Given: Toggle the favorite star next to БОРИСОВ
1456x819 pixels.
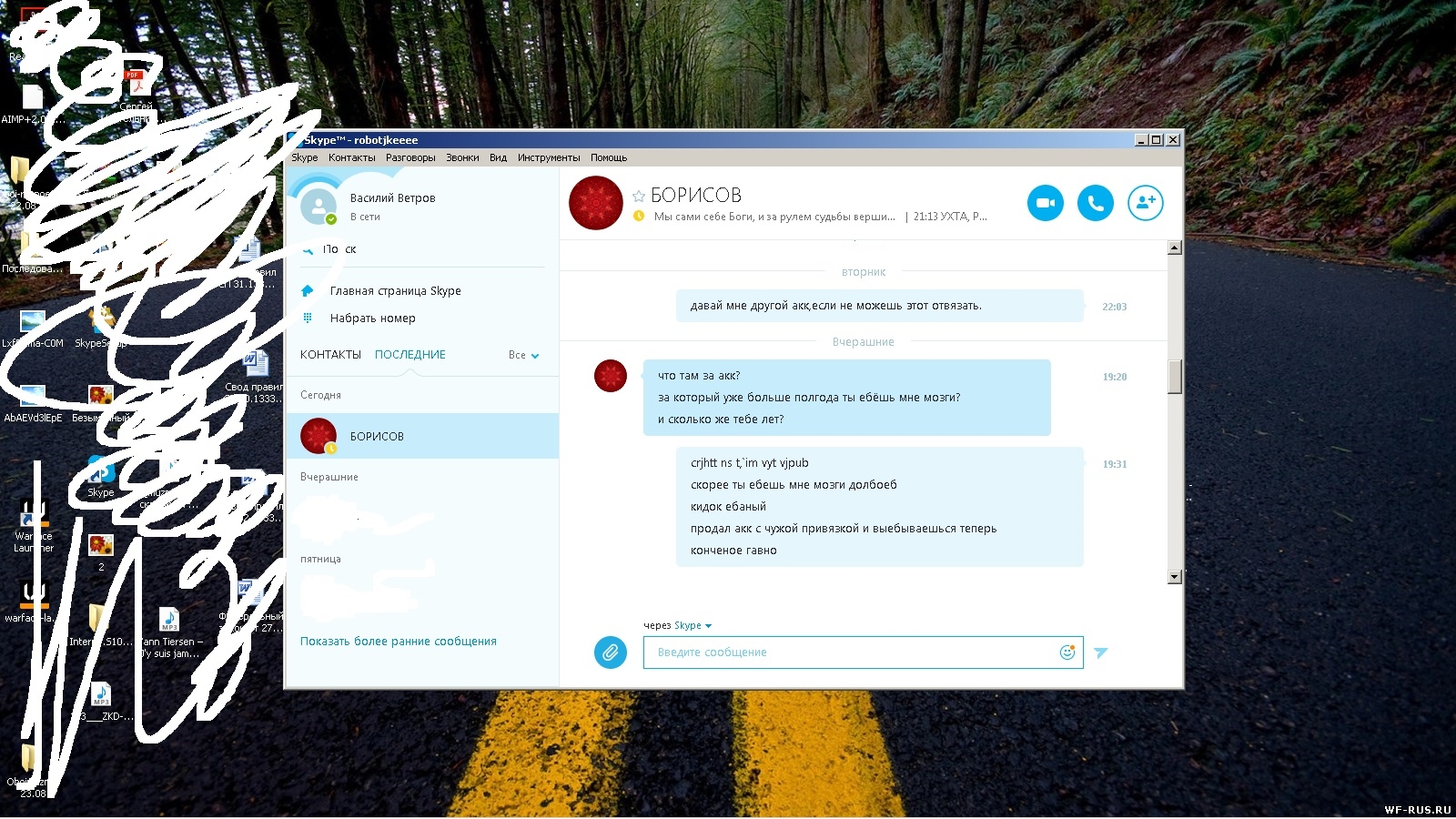Looking at the screenshot, I should pyautogui.click(x=639, y=196).
